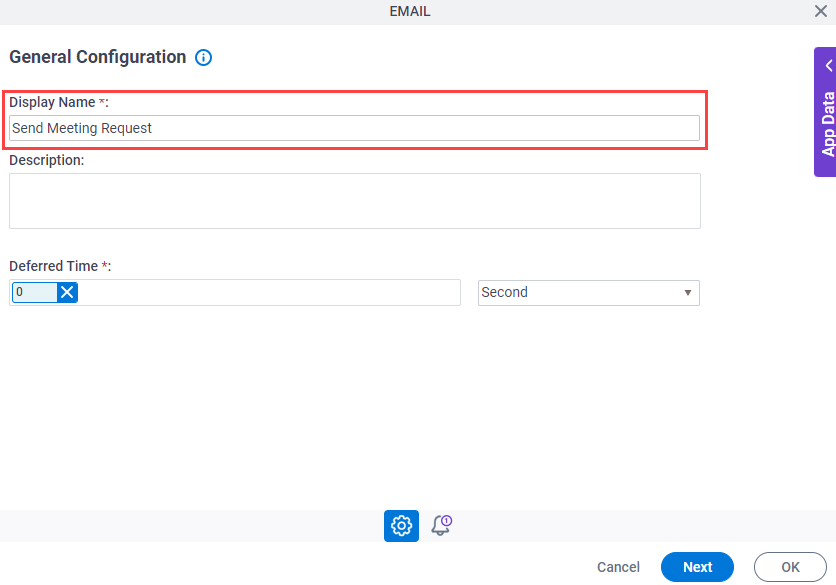Viewport: 836px width, 585px height.
Task: Open the notification bell settings tab
Action: (x=441, y=525)
